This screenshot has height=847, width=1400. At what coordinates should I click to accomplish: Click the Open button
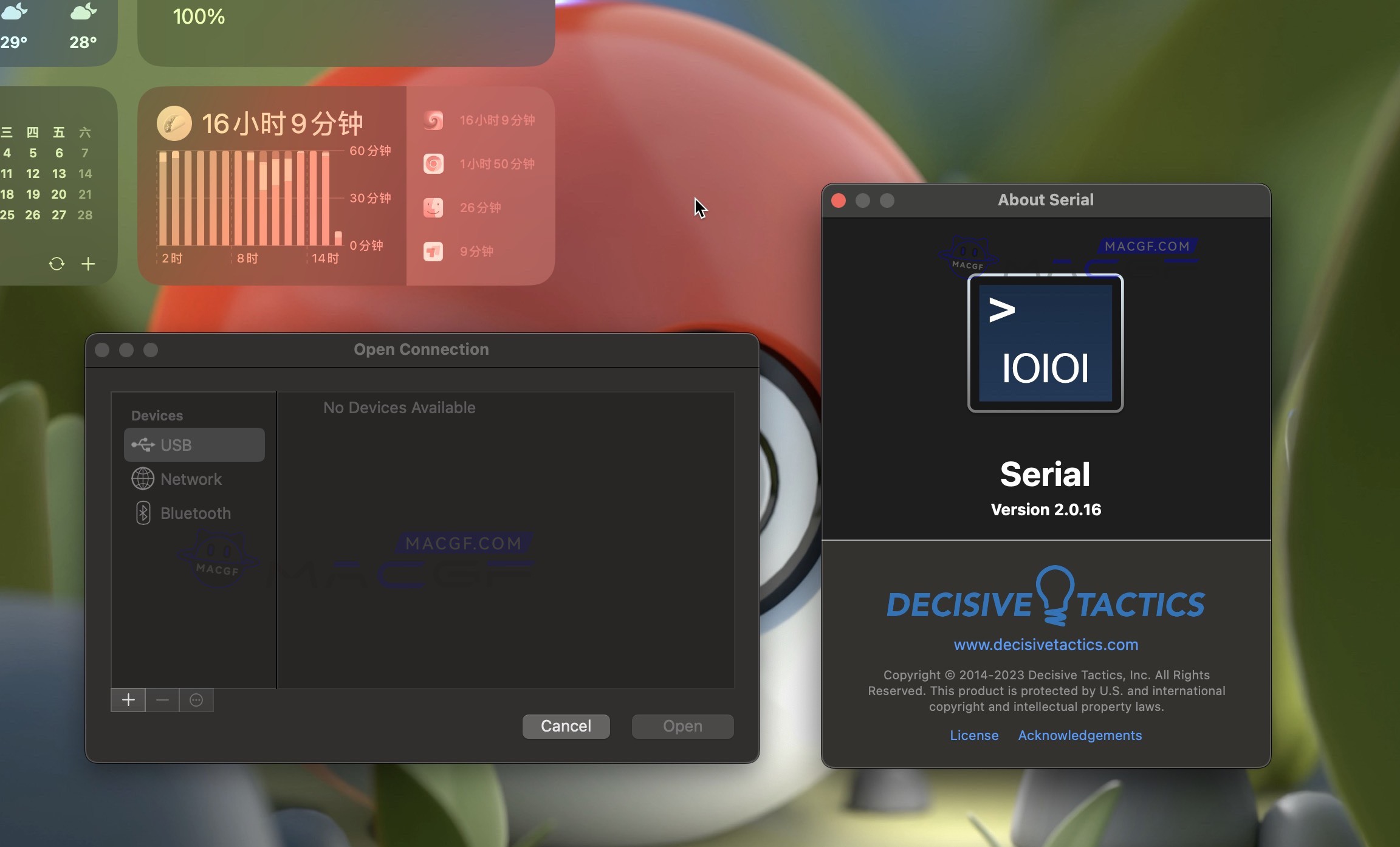coord(682,726)
